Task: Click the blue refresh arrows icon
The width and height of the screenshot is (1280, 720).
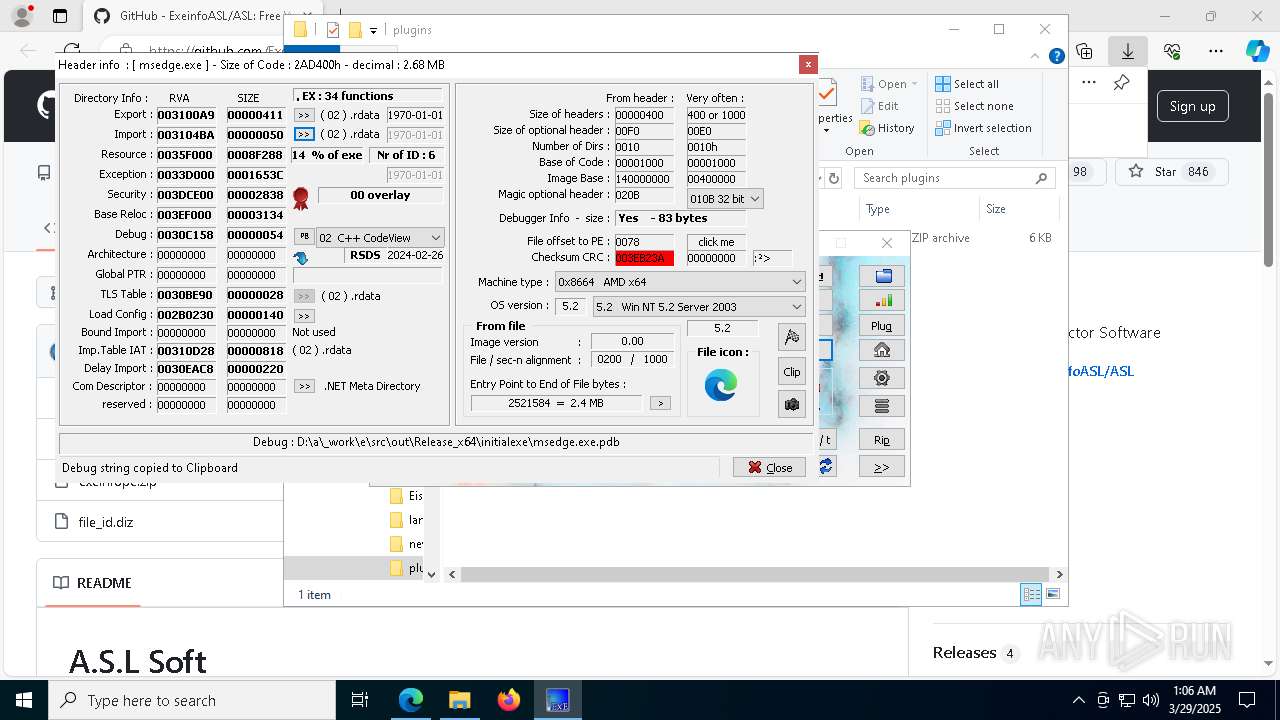Action: pyautogui.click(x=826, y=466)
